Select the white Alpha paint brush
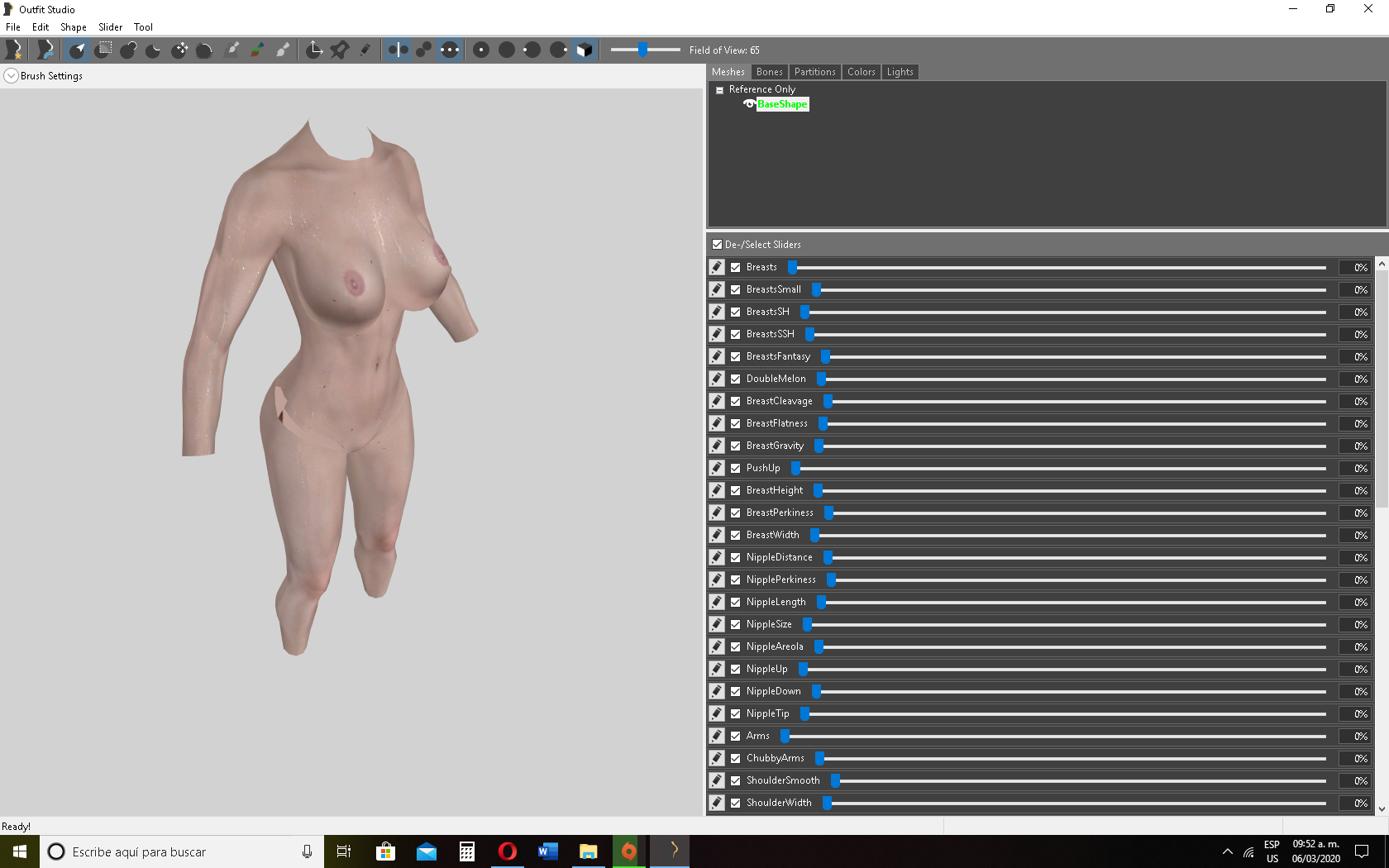The height and width of the screenshot is (868, 1389). 283,50
